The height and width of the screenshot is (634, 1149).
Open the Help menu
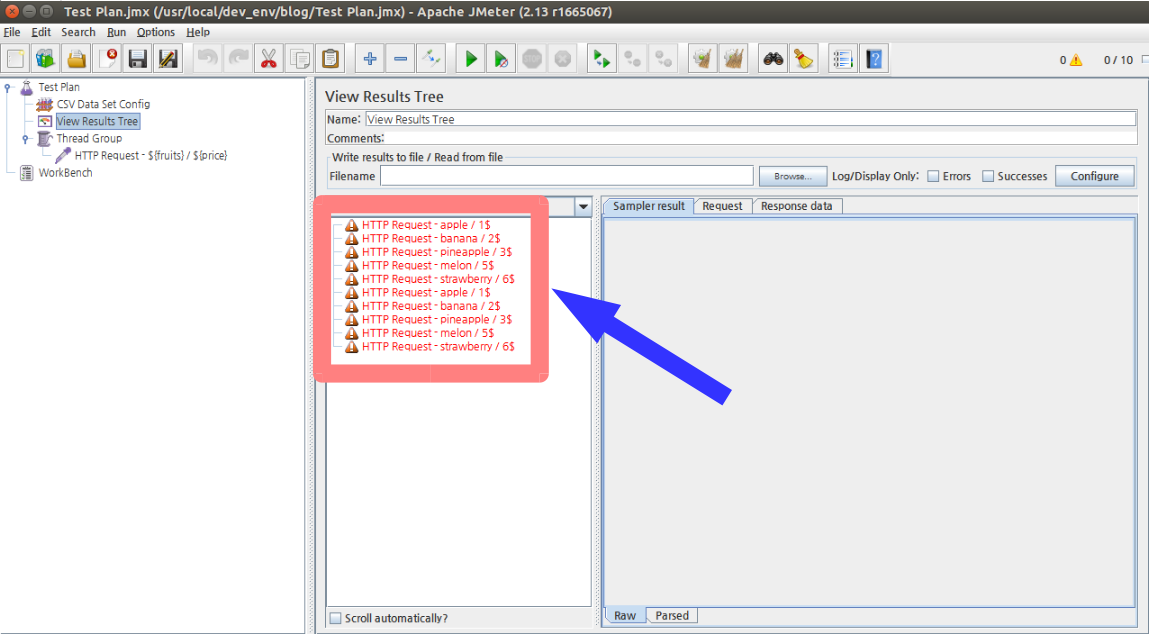(x=198, y=32)
